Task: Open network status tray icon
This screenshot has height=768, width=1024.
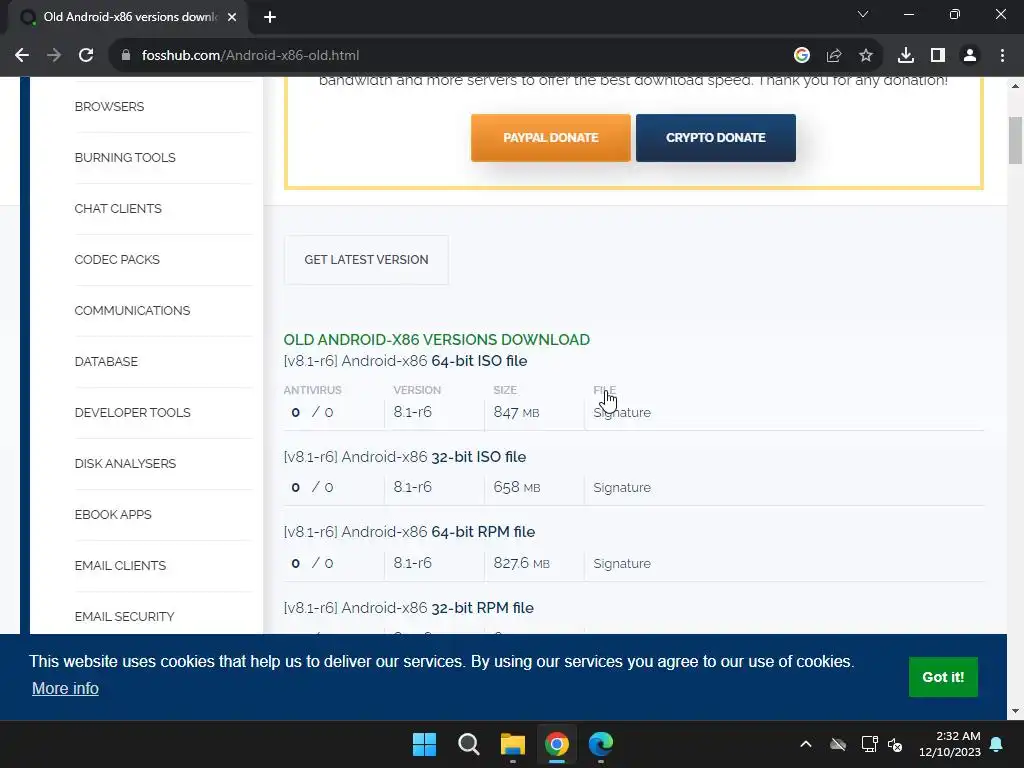Action: 869,744
